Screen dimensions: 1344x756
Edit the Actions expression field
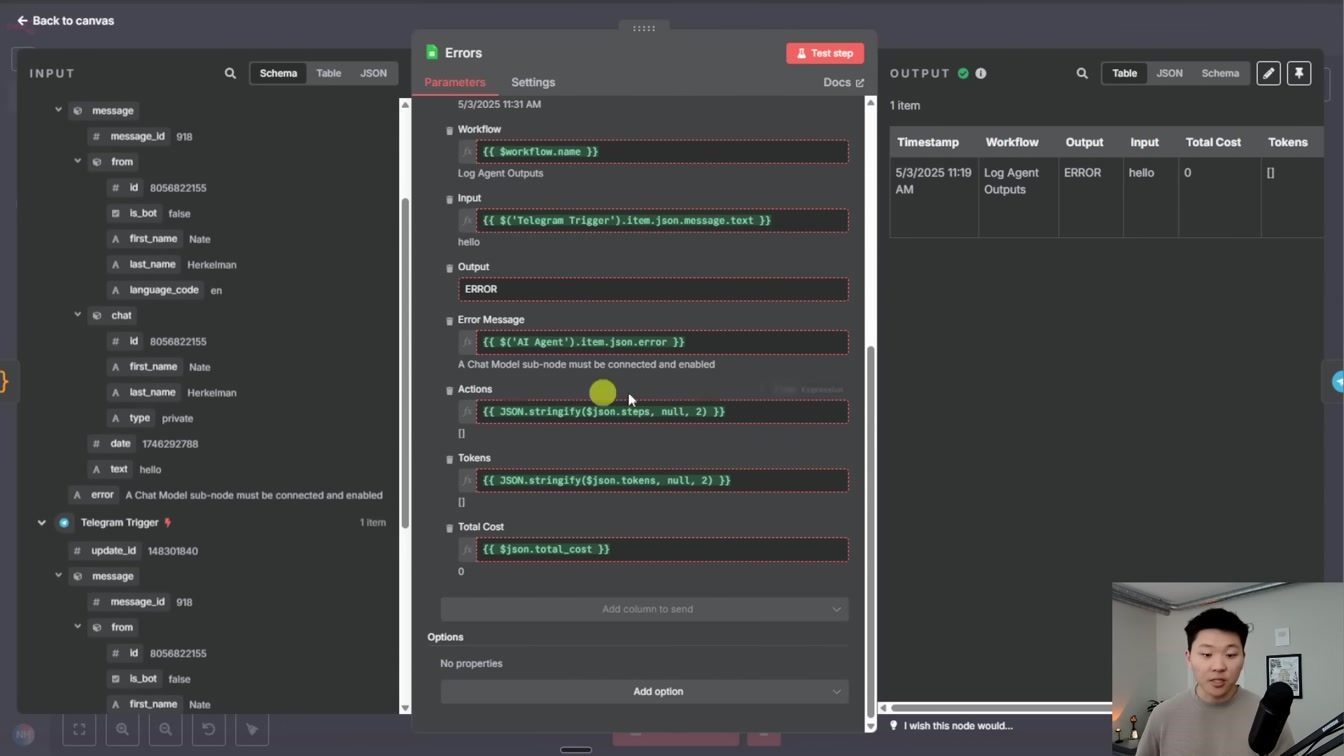point(662,411)
